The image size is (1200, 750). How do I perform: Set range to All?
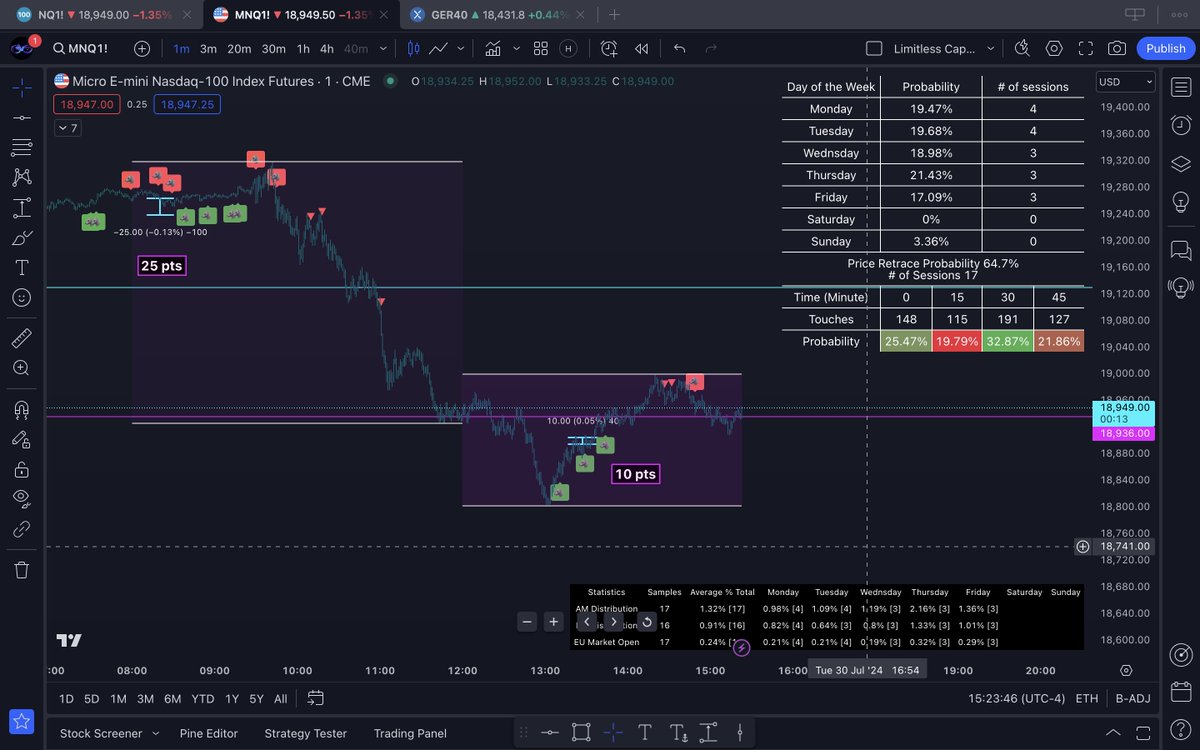280,698
